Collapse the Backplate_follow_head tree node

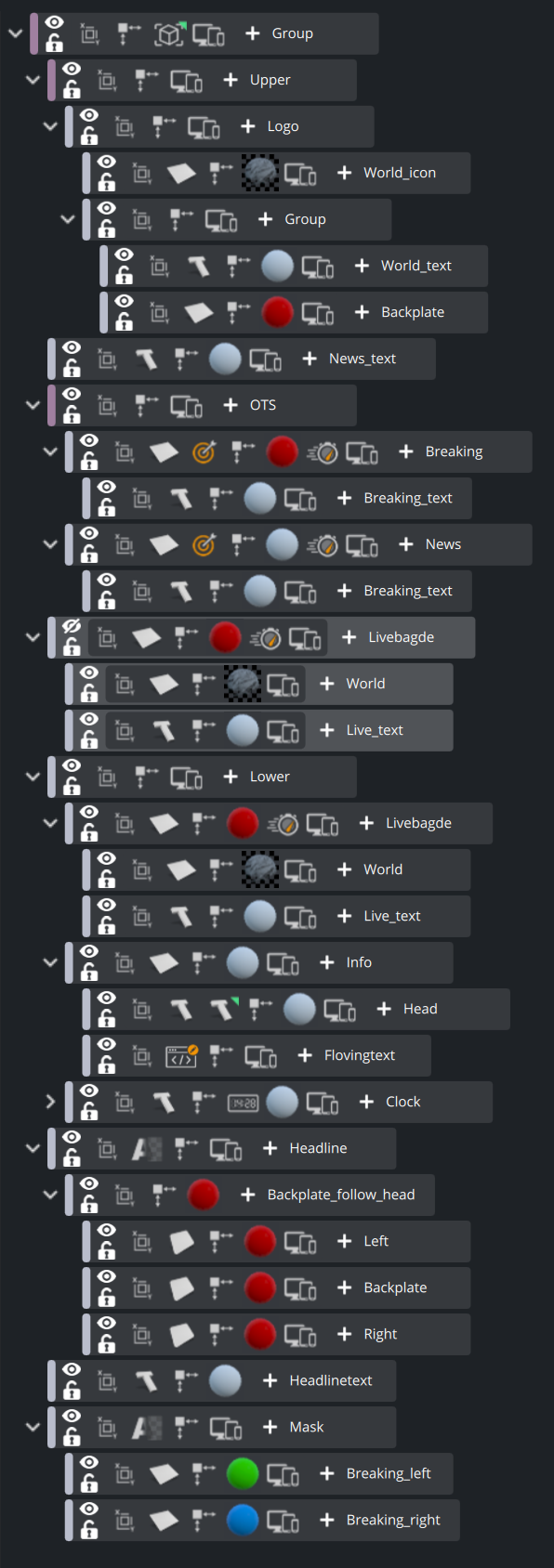pos(50,1195)
